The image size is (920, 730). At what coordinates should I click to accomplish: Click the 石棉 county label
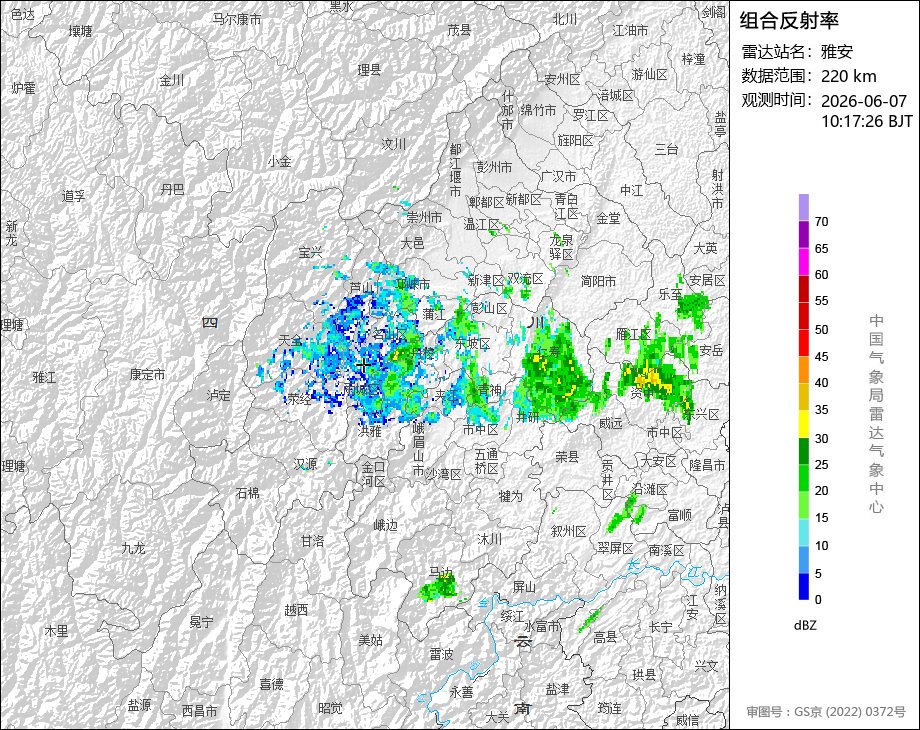point(248,493)
